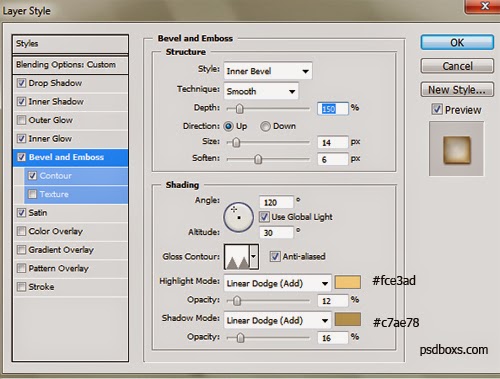Toggle the Contour sub-option checkbox
This screenshot has height=379, width=500.
pyautogui.click(x=32, y=176)
